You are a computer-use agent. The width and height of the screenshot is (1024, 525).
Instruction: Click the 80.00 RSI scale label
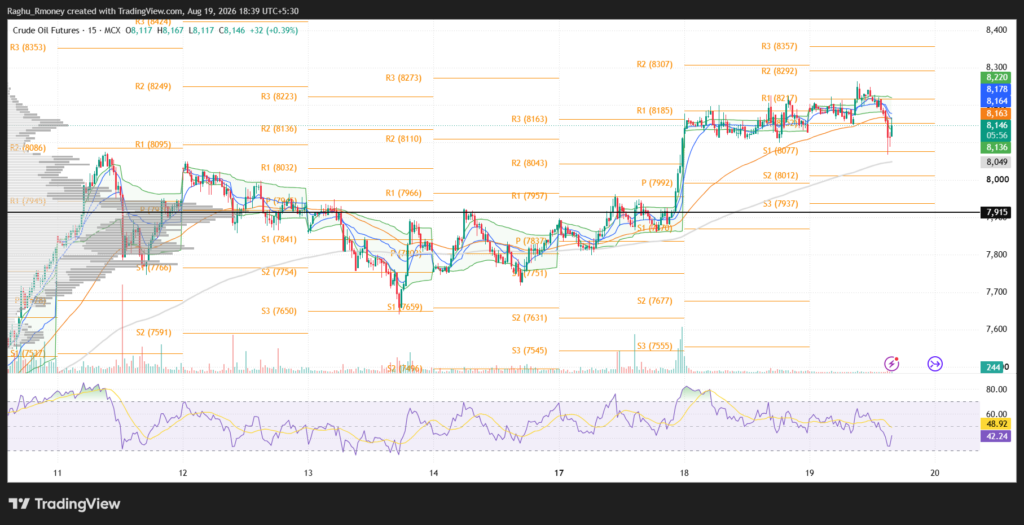(996, 389)
